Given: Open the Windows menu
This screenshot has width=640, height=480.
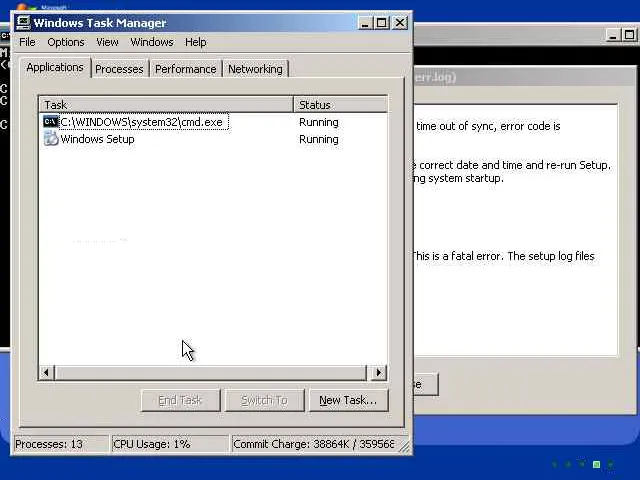Looking at the screenshot, I should (x=152, y=42).
